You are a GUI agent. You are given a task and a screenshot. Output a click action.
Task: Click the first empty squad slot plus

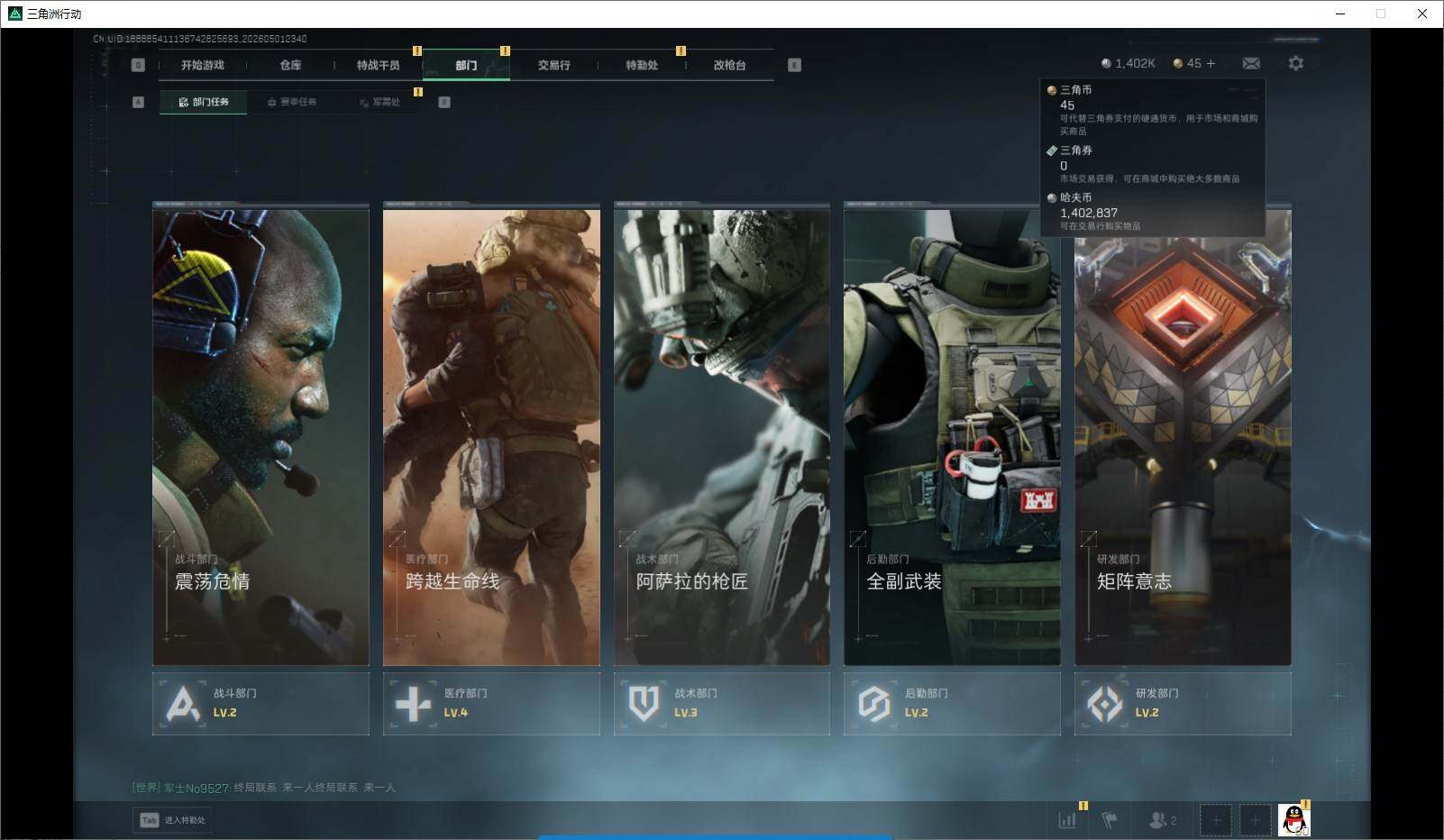coord(1216,820)
